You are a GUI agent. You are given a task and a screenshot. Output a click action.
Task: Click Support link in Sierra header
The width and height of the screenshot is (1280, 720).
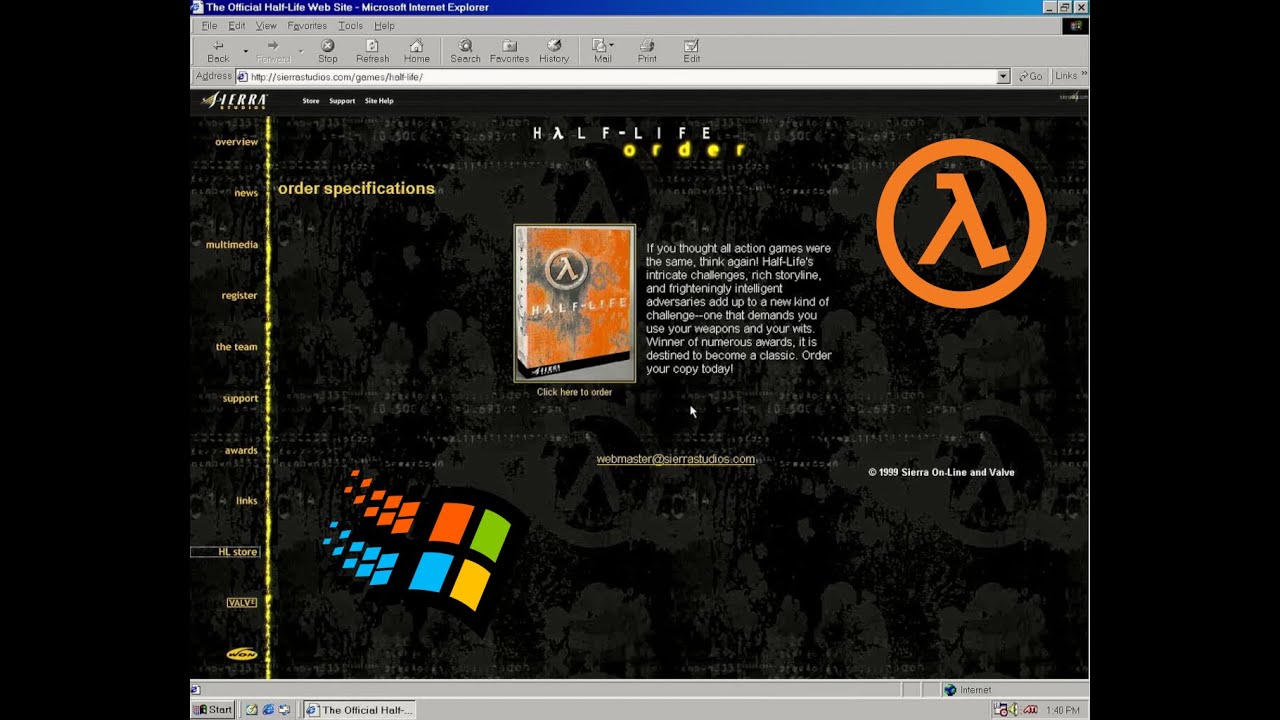pos(342,101)
